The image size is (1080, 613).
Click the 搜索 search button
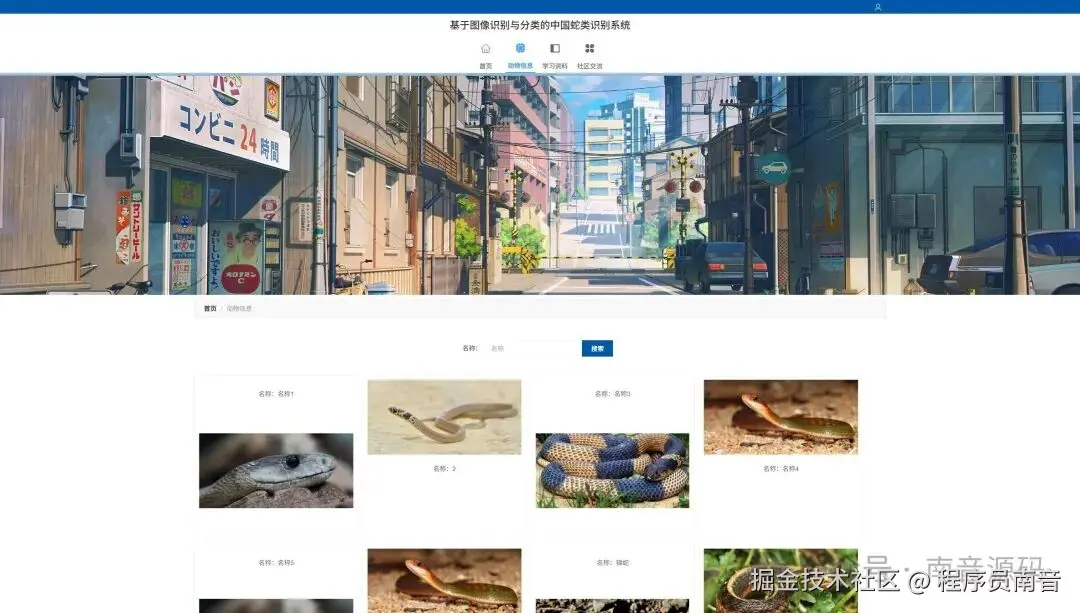pyautogui.click(x=596, y=348)
